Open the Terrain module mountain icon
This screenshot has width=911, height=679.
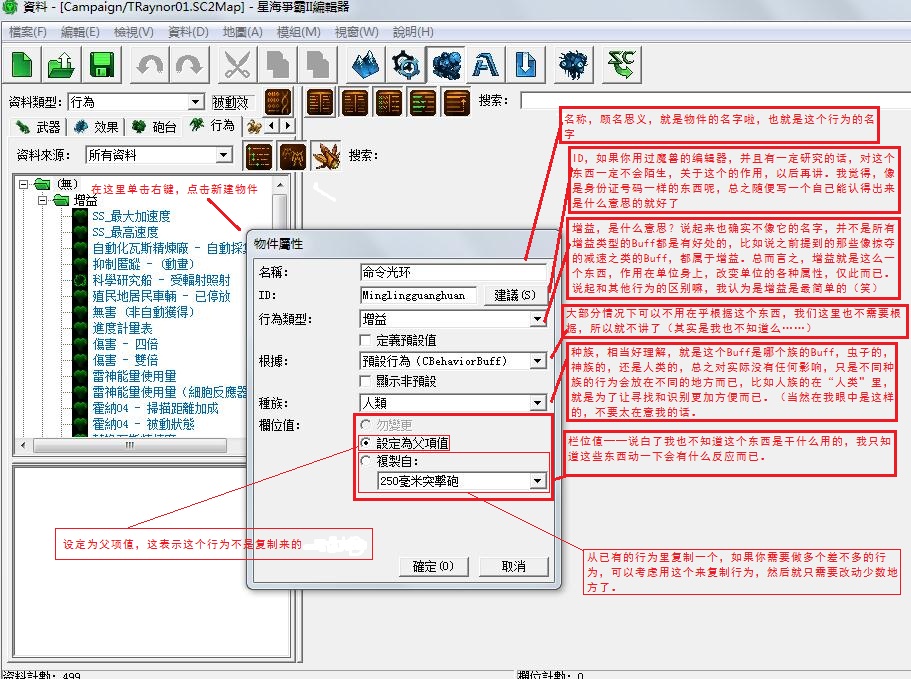[x=365, y=64]
